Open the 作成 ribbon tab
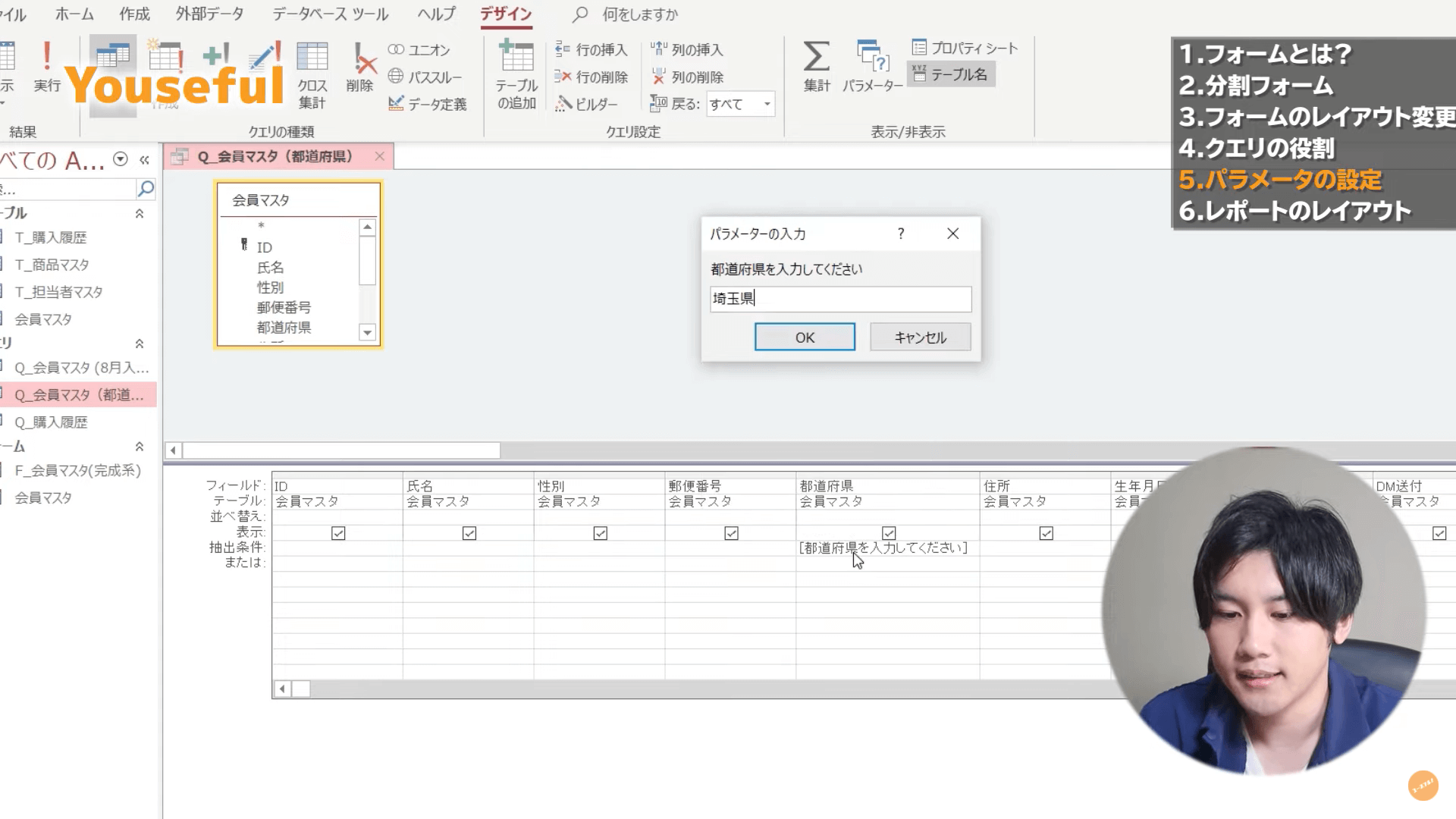Image resolution: width=1456 pixels, height=819 pixels. 135,14
